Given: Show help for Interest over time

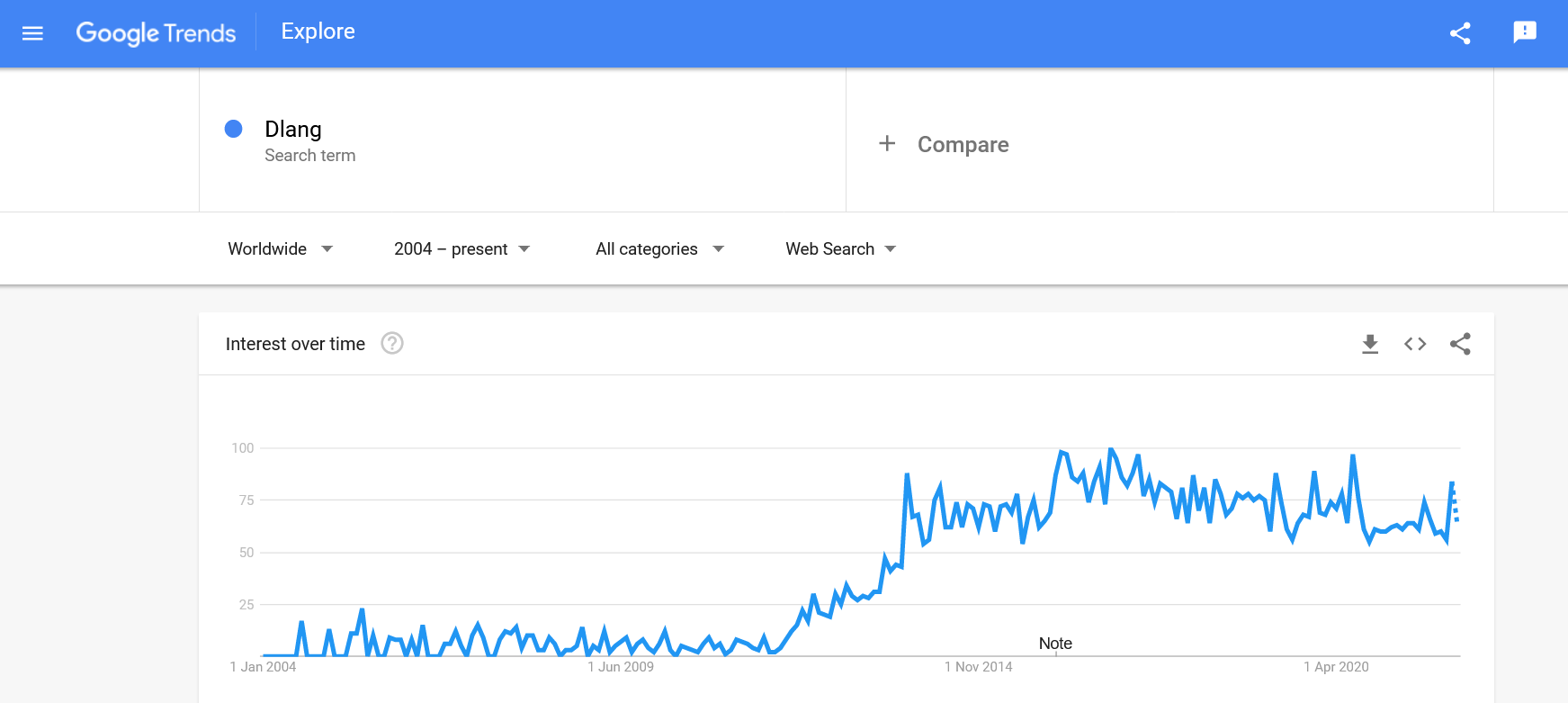Looking at the screenshot, I should coord(392,344).
